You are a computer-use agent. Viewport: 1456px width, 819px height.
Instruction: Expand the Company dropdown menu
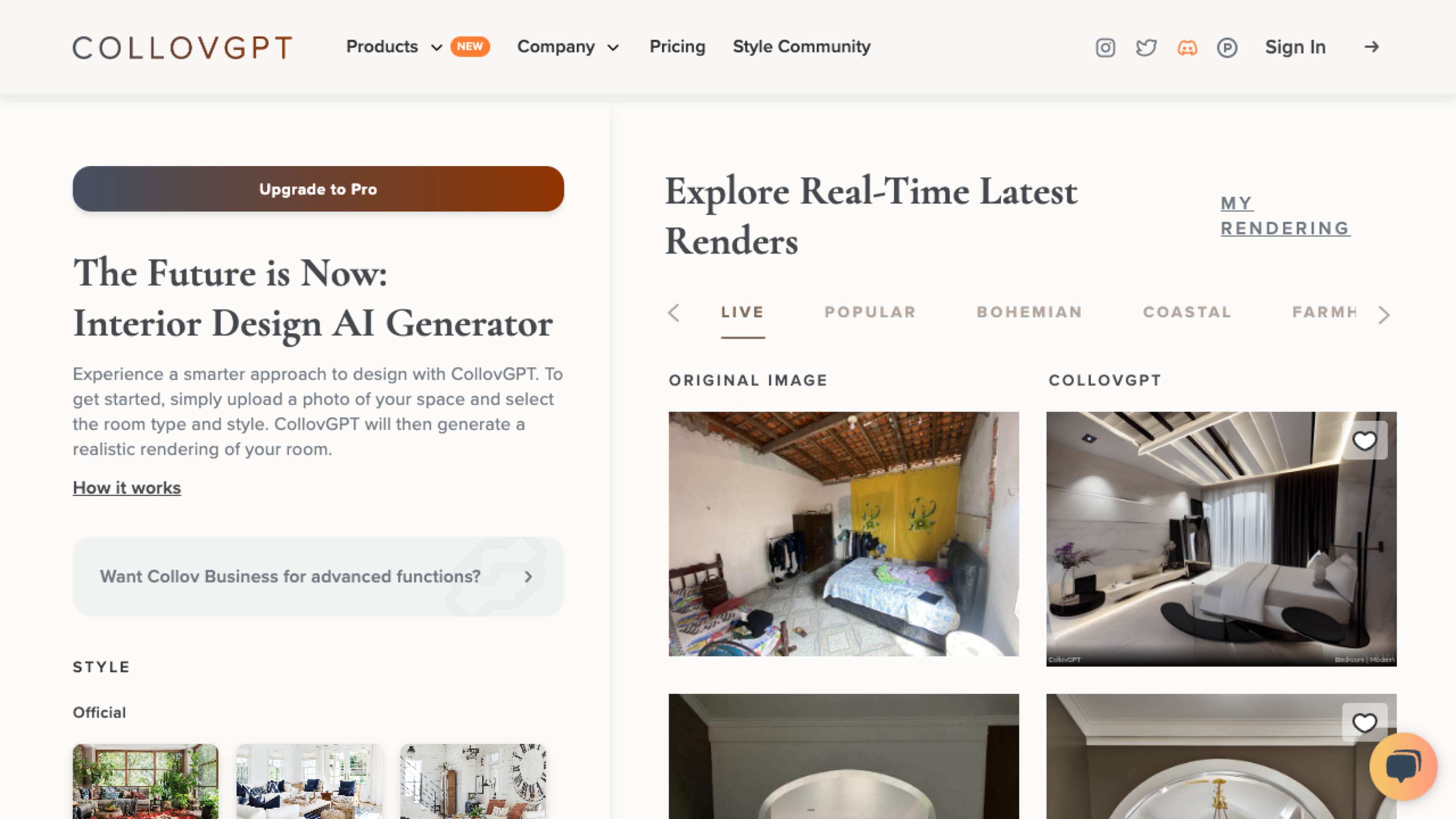568,47
